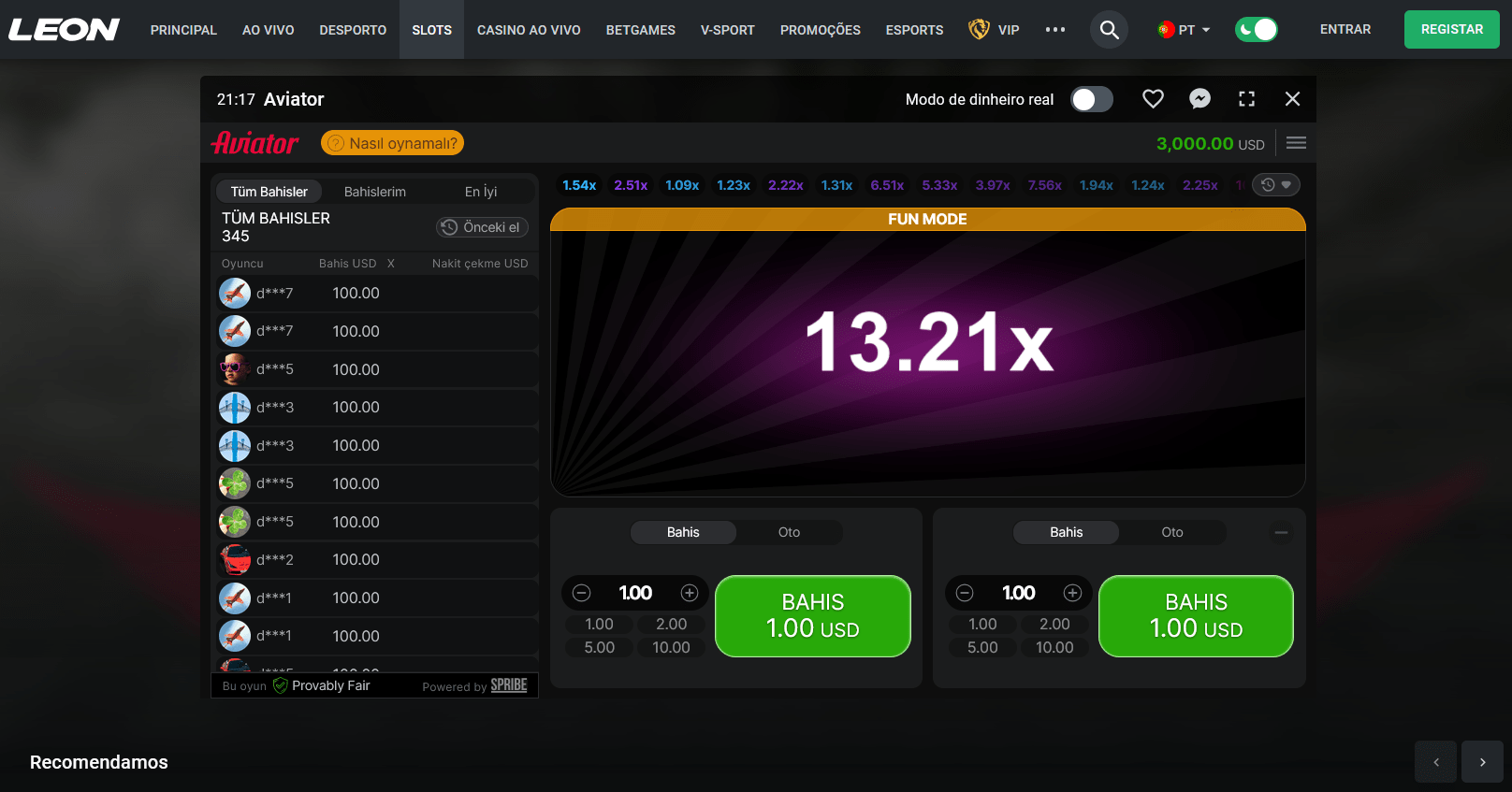This screenshot has width=1512, height=792.
Task: Add Aviator to favorites with heart icon
Action: (1153, 99)
